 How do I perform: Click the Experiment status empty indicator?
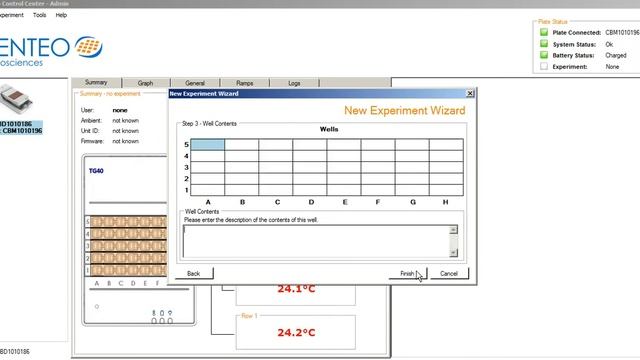[x=544, y=66]
